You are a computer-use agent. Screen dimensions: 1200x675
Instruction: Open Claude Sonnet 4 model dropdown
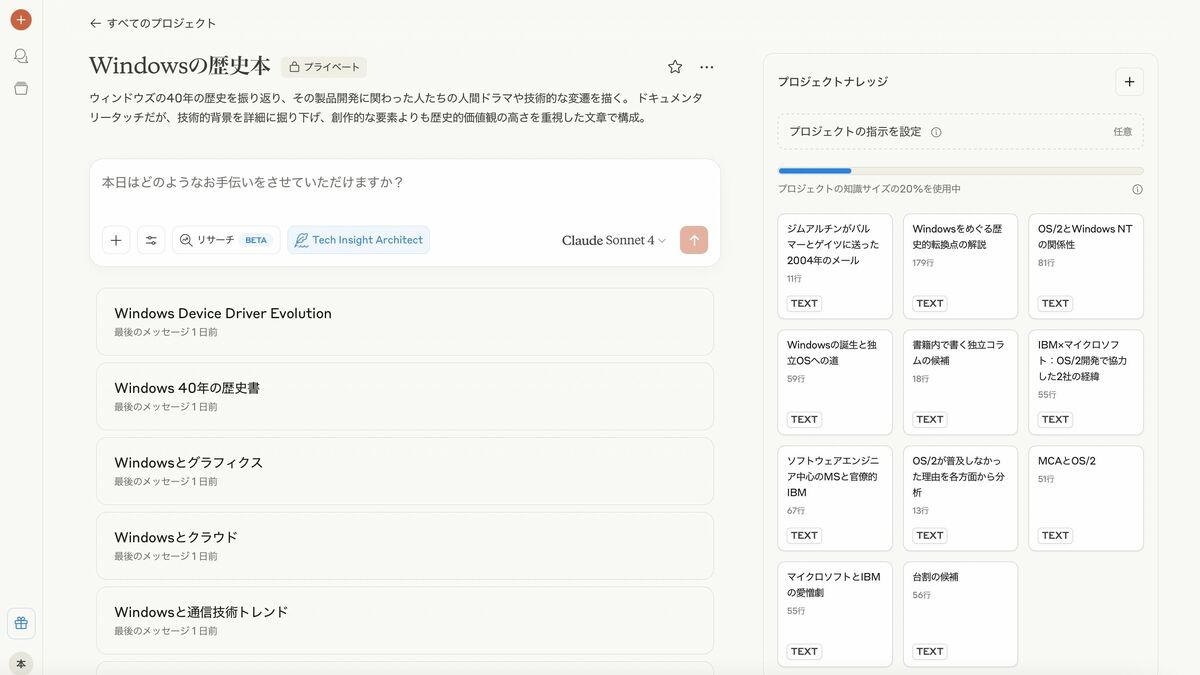point(614,240)
